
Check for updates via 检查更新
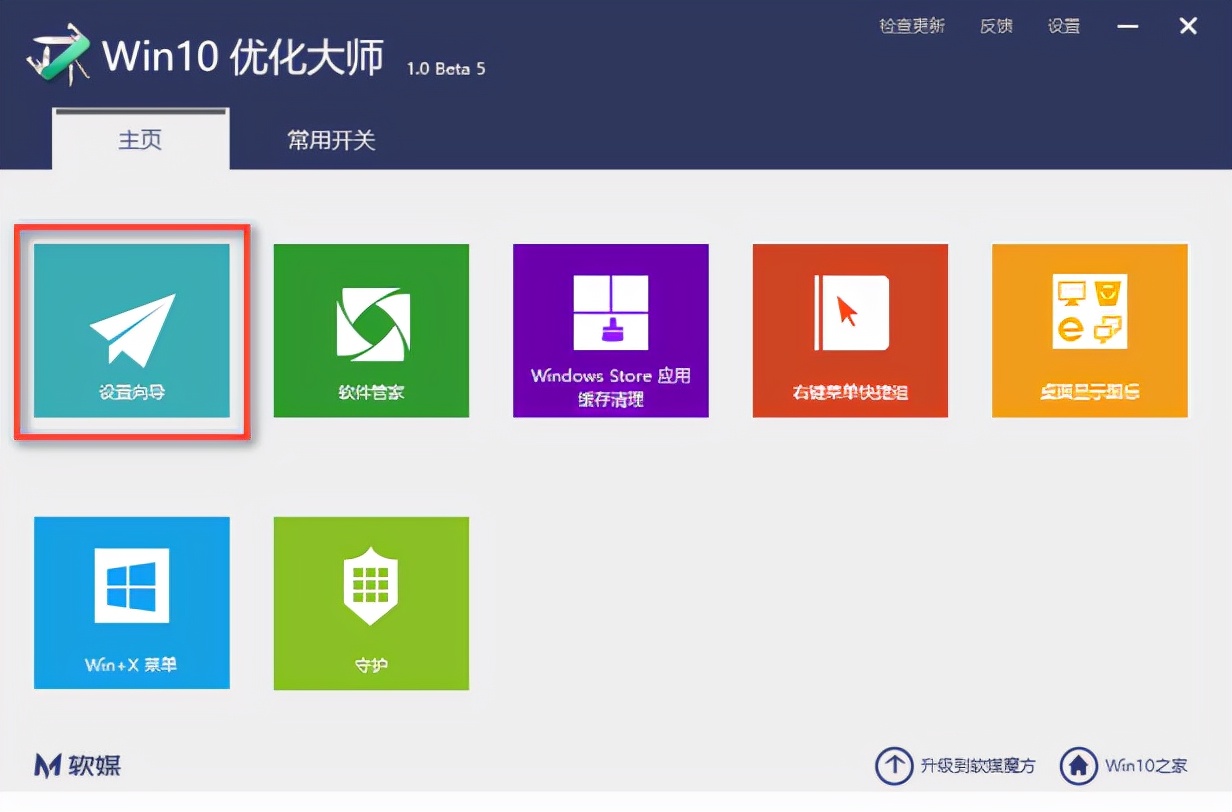coord(912,27)
